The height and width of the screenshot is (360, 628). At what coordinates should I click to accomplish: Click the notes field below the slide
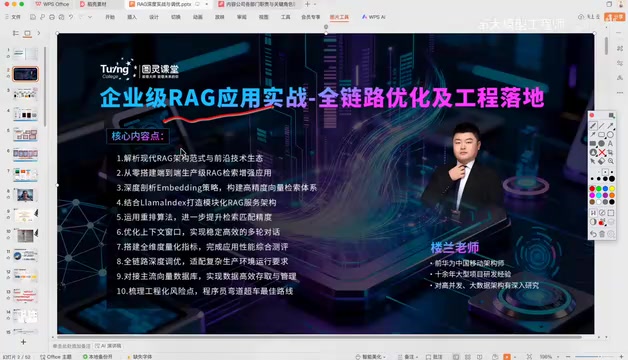pos(72,346)
